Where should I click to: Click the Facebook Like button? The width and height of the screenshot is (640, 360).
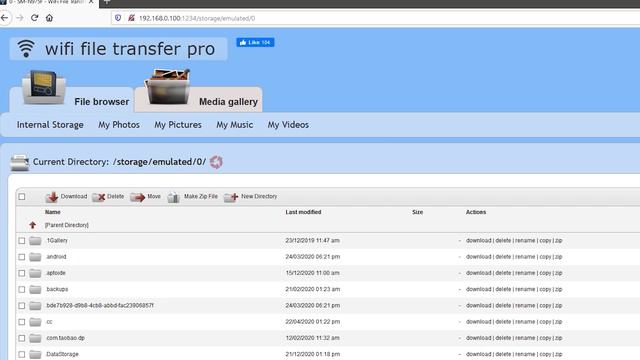pyautogui.click(x=255, y=42)
